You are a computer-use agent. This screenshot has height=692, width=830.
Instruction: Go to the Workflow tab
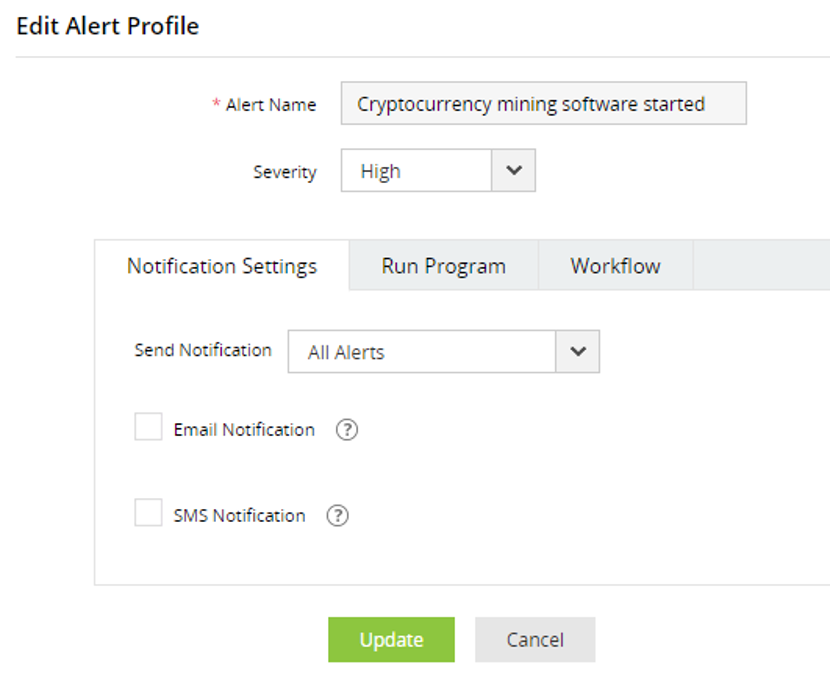click(x=615, y=266)
